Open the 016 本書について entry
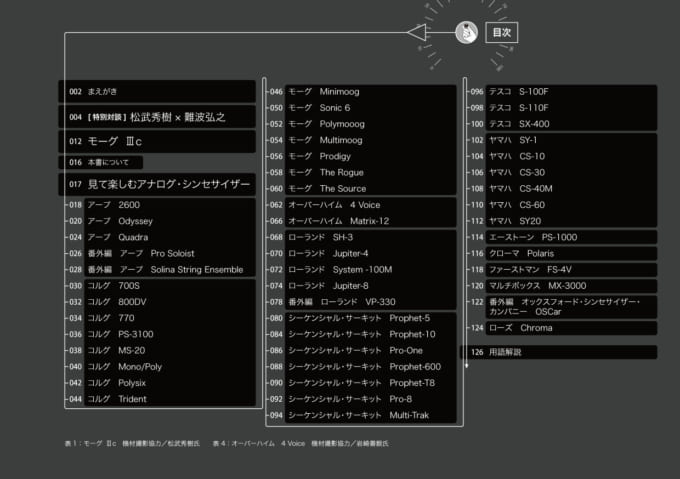This screenshot has height=479, width=680. pyautogui.click(x=101, y=163)
